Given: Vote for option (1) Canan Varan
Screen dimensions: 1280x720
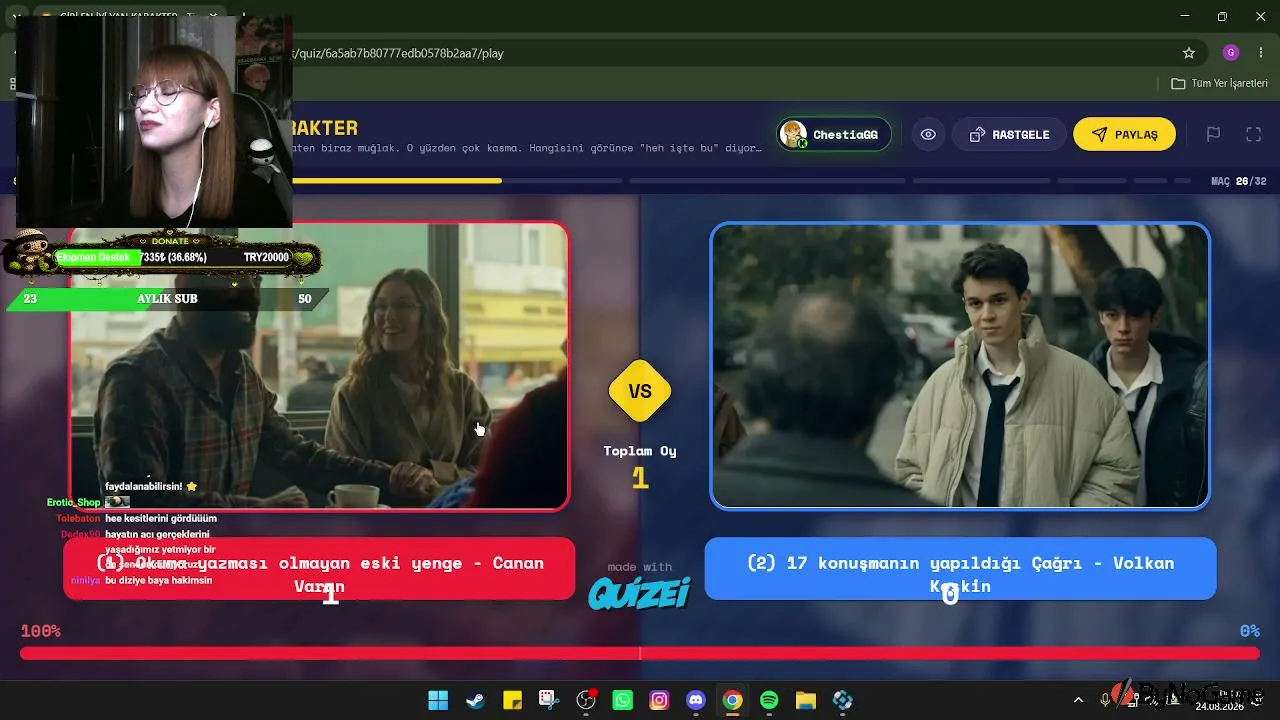Looking at the screenshot, I should pyautogui.click(x=319, y=569).
